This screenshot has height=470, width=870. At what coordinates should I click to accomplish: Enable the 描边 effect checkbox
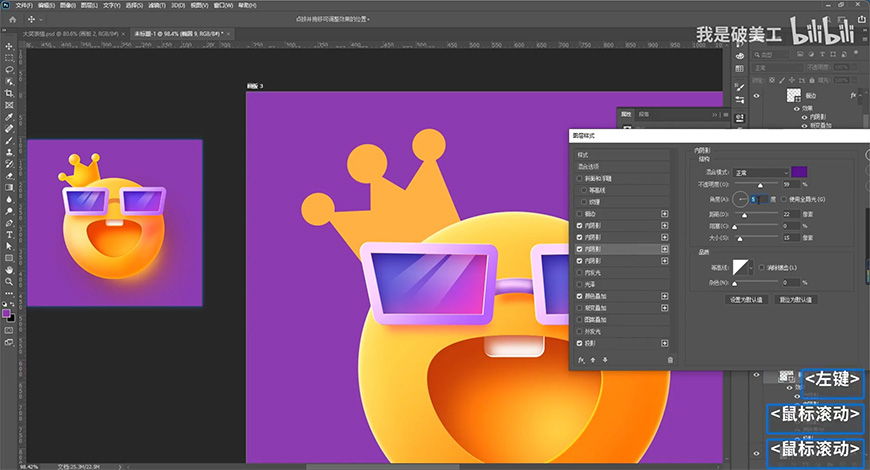coord(579,213)
